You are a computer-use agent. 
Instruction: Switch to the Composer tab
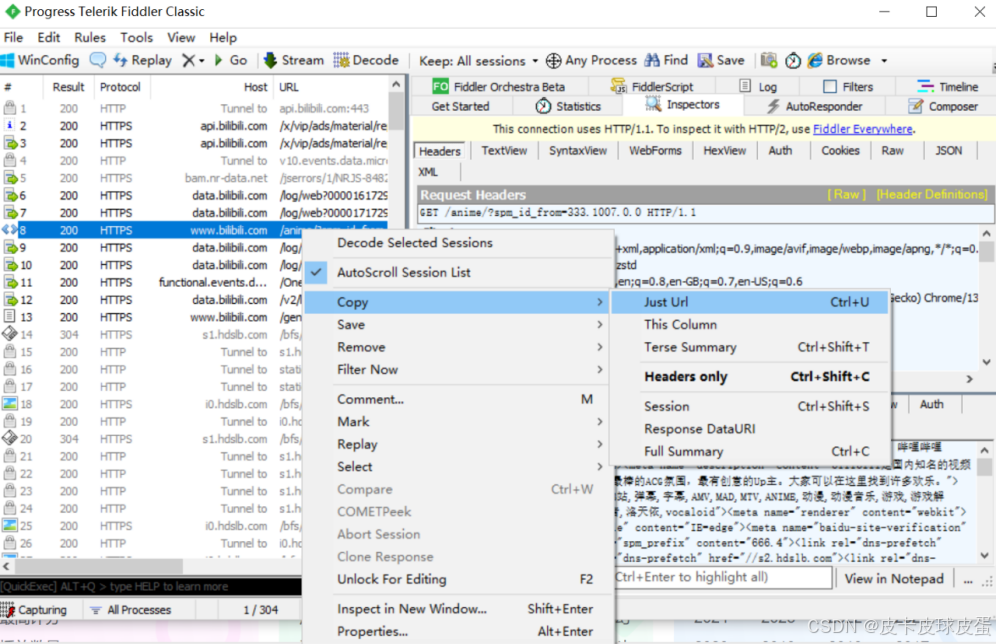[943, 106]
